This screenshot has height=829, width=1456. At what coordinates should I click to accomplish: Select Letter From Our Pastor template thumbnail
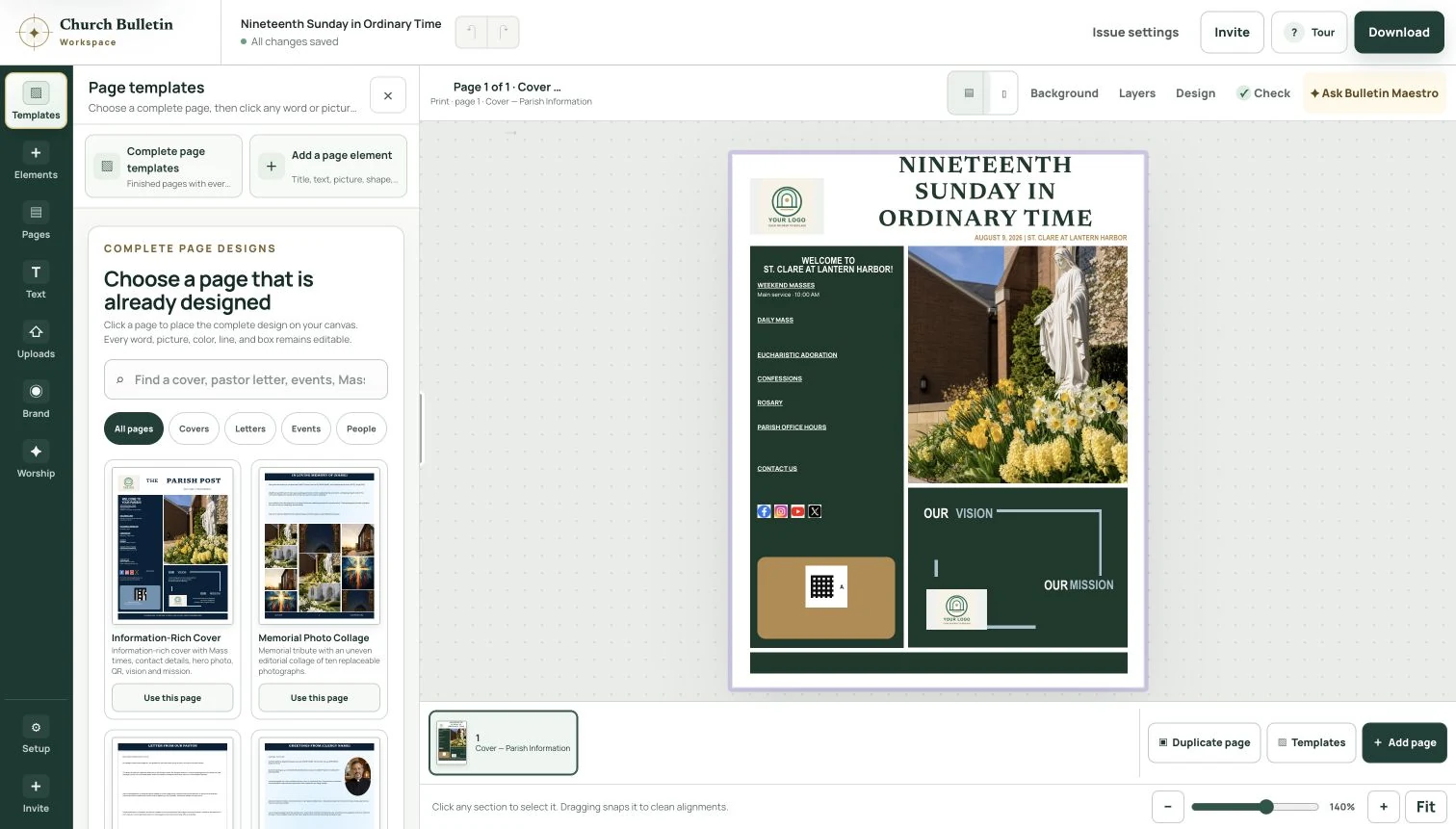(172, 783)
